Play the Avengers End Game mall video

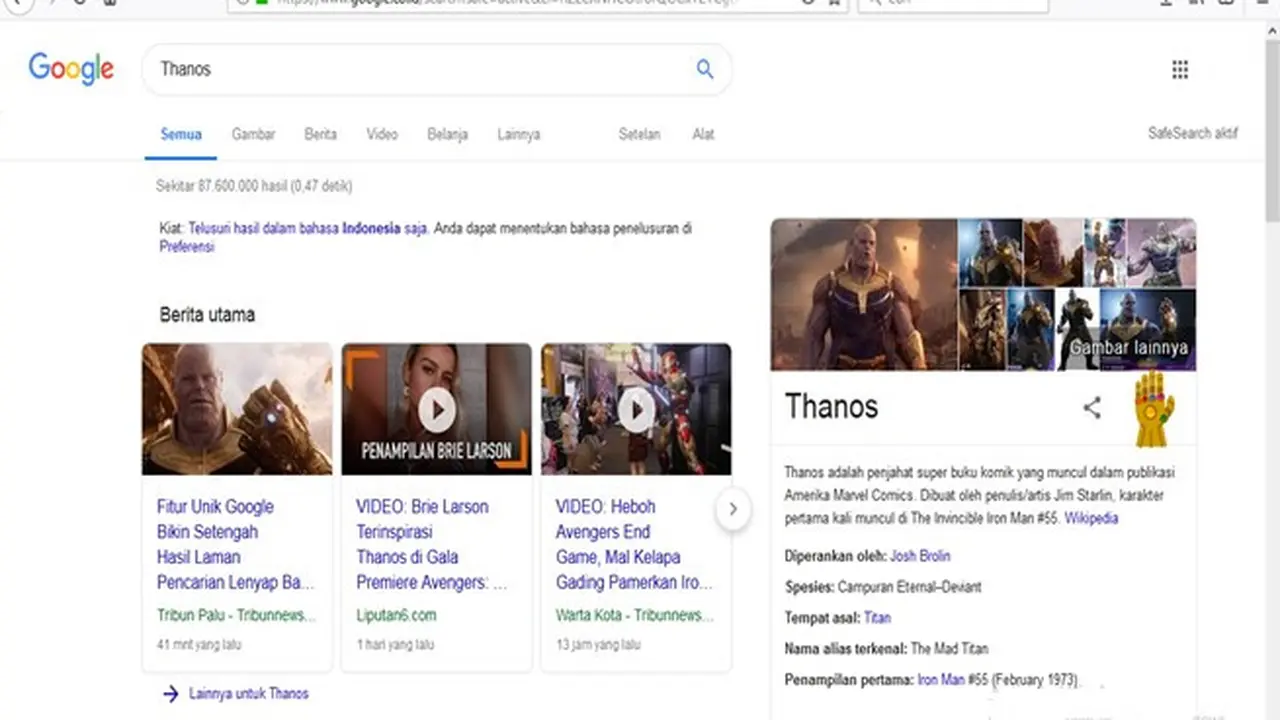(x=636, y=409)
